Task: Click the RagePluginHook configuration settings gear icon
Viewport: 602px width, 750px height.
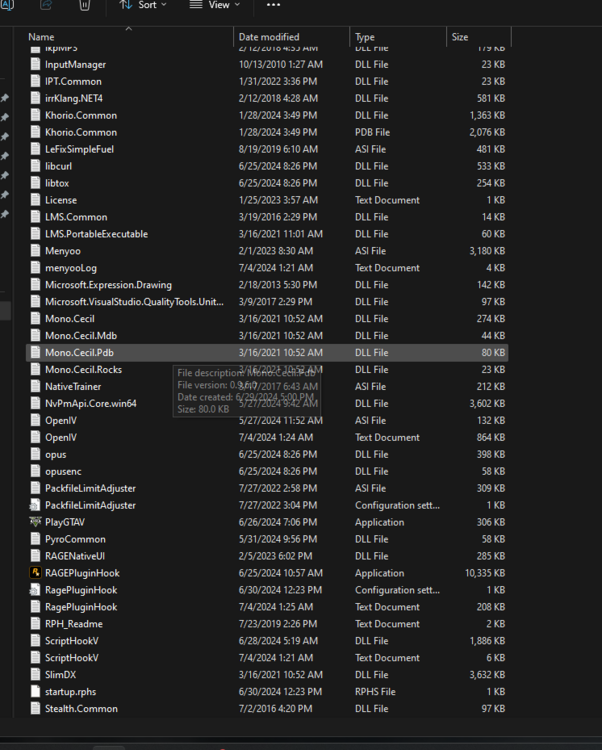Action: 35,590
